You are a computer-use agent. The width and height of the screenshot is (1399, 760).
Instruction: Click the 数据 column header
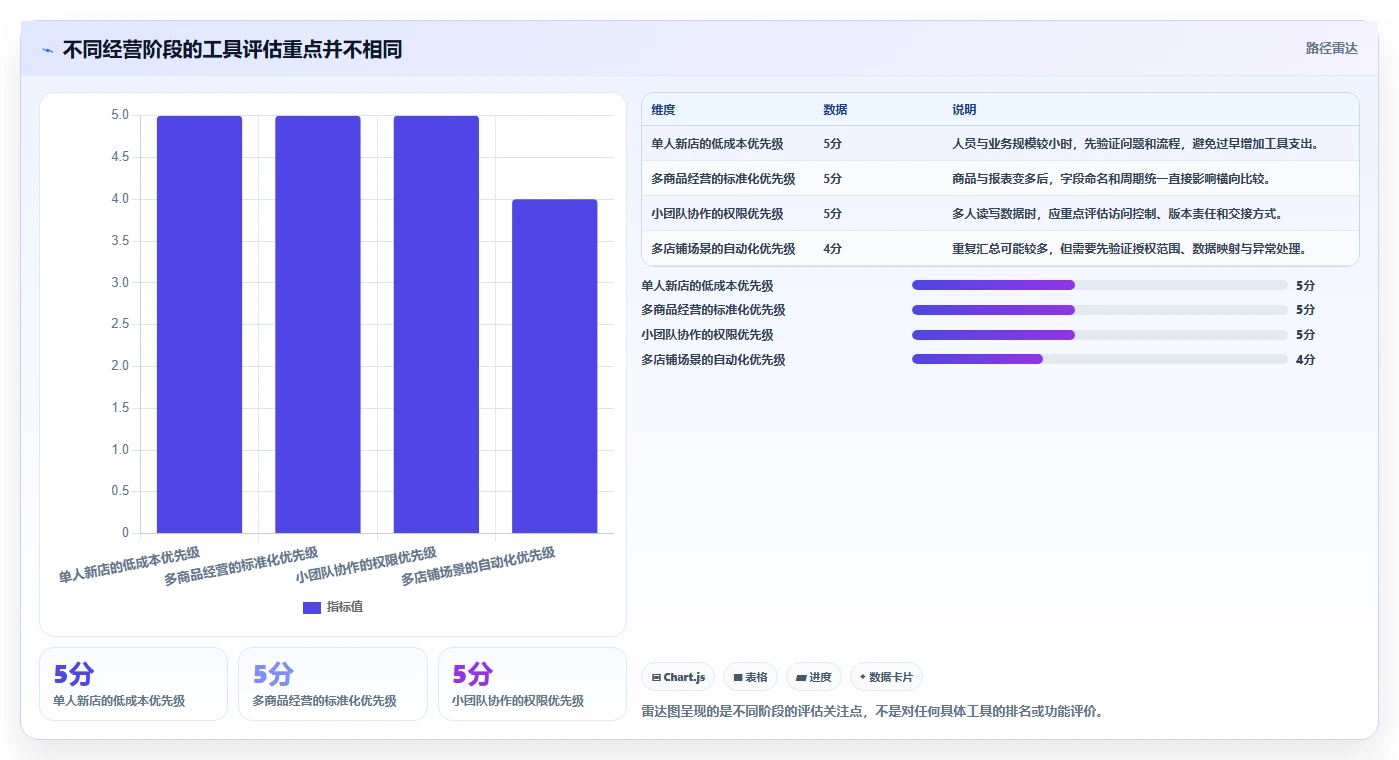835,110
